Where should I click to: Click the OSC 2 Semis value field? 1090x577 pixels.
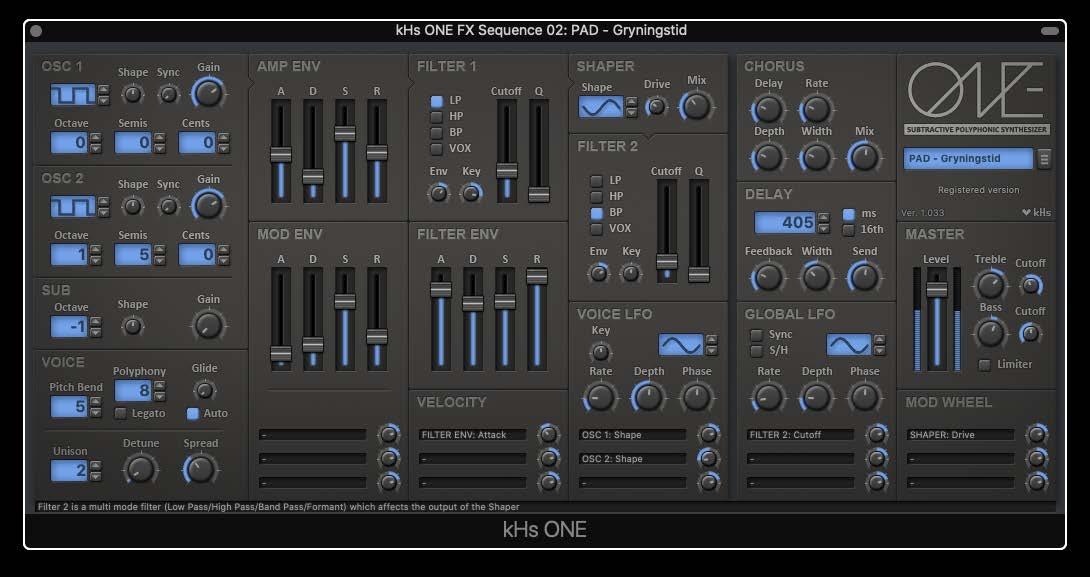click(133, 255)
